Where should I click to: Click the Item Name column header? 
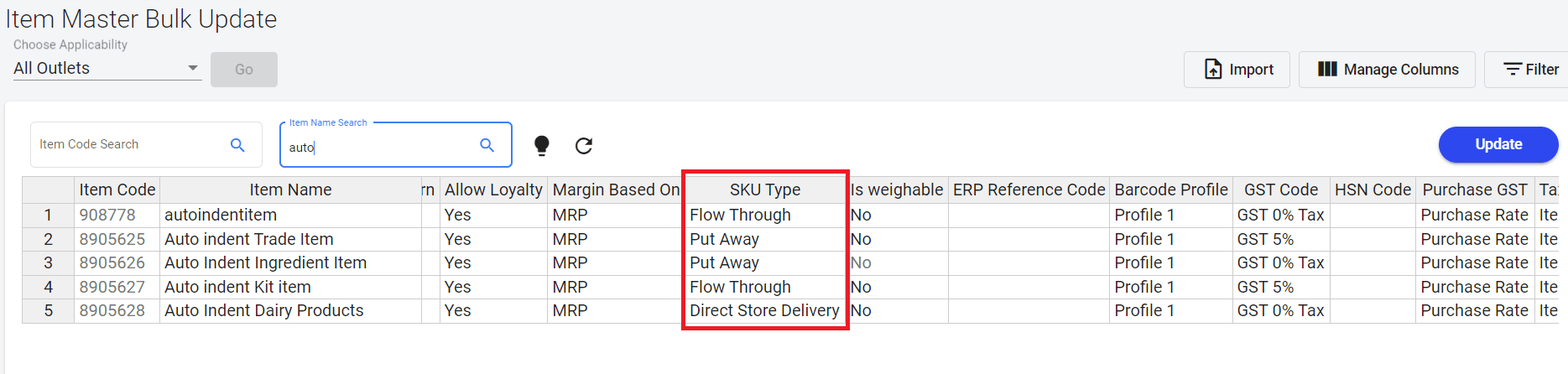(290, 190)
